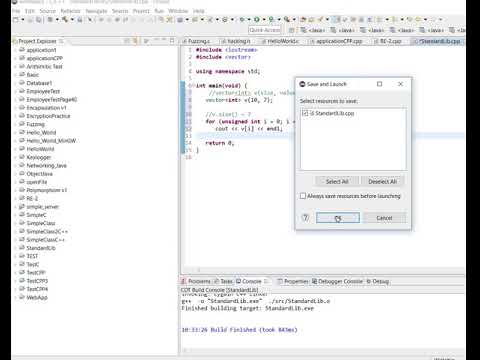The height and width of the screenshot is (360, 480).
Task: Click the help question mark icon in dialog
Action: (x=305, y=218)
